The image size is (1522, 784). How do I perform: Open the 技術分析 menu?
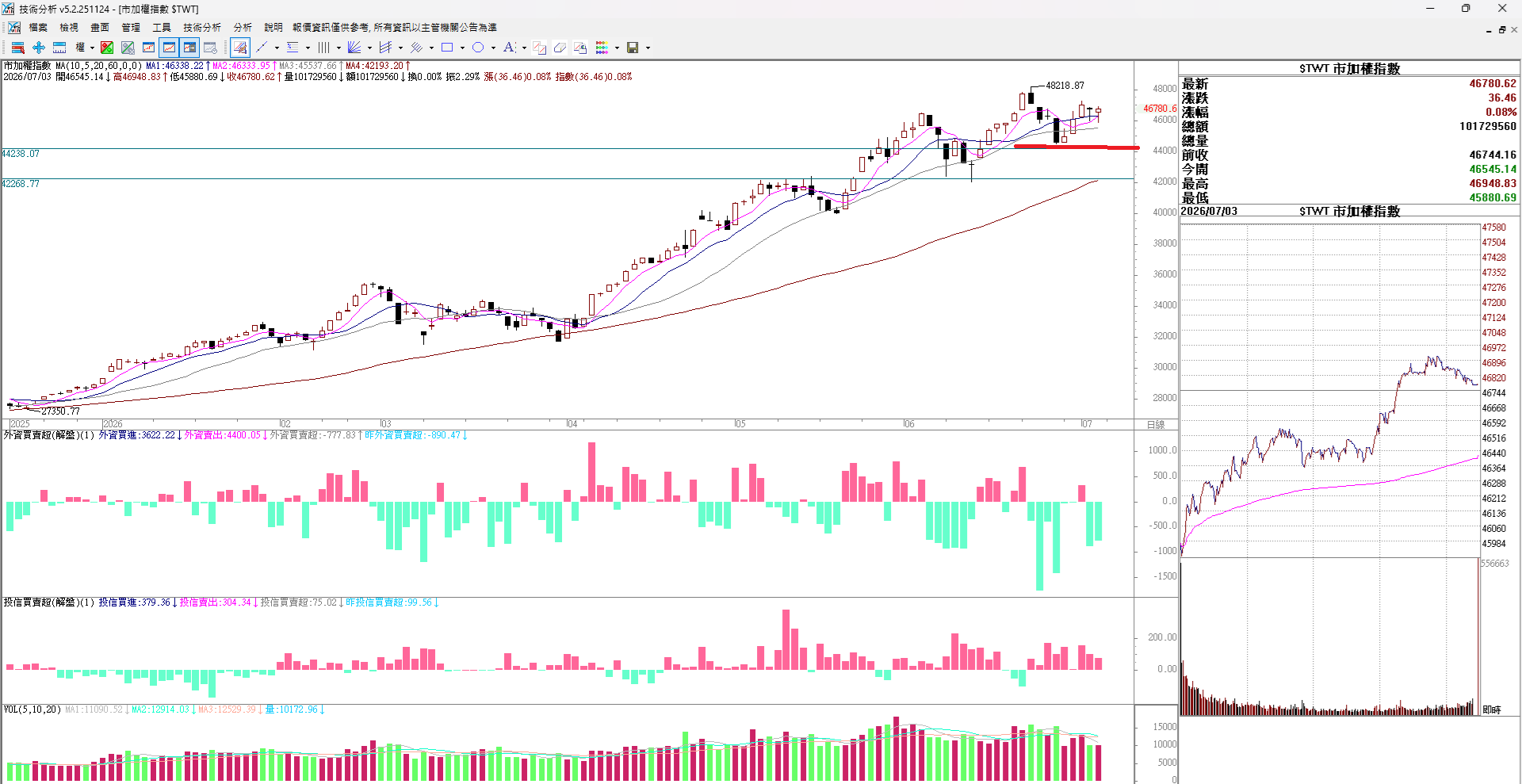(x=202, y=28)
